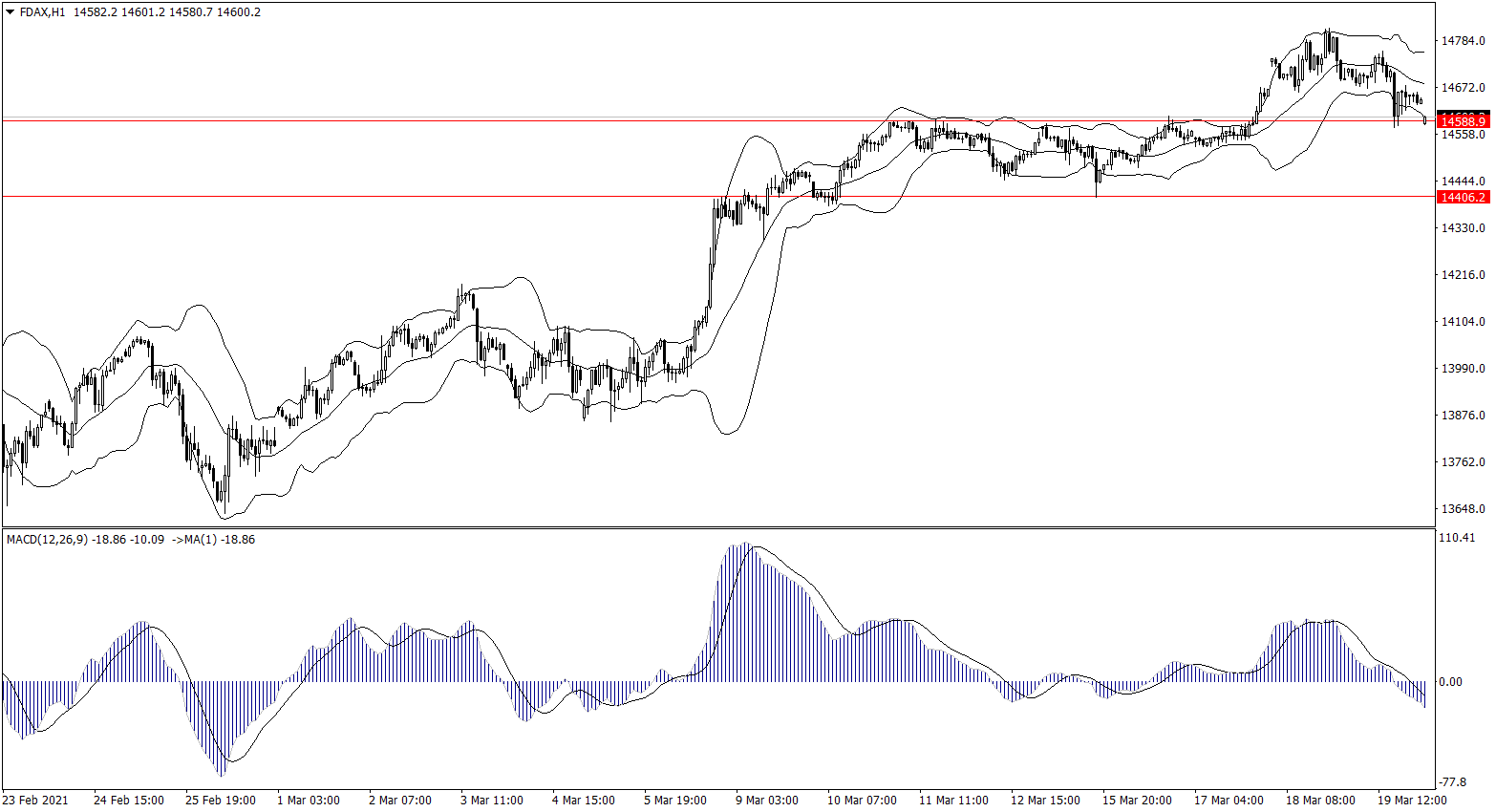Select the 12 Mar 15:00 time label
This screenshot has height=812, width=1496.
(1045, 801)
